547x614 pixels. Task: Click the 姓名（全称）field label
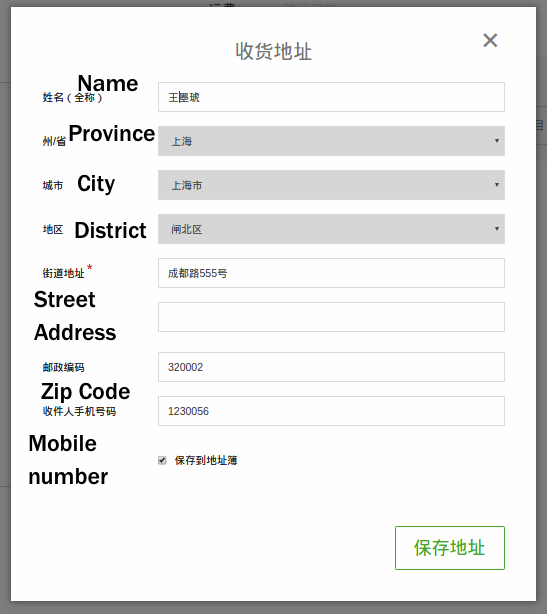click(72, 98)
